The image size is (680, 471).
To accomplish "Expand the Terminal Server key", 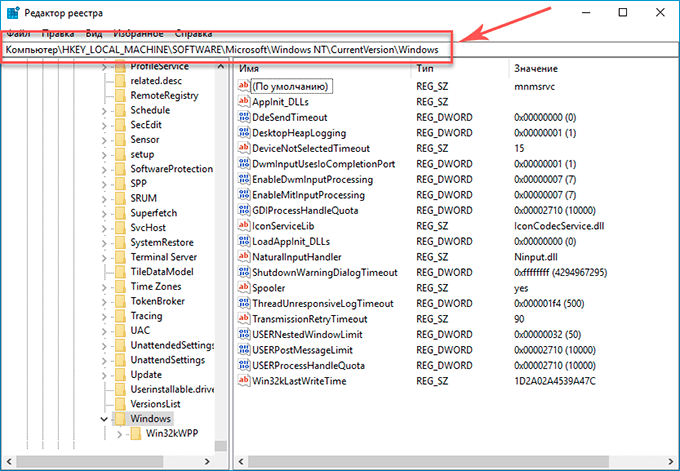I will [x=104, y=258].
